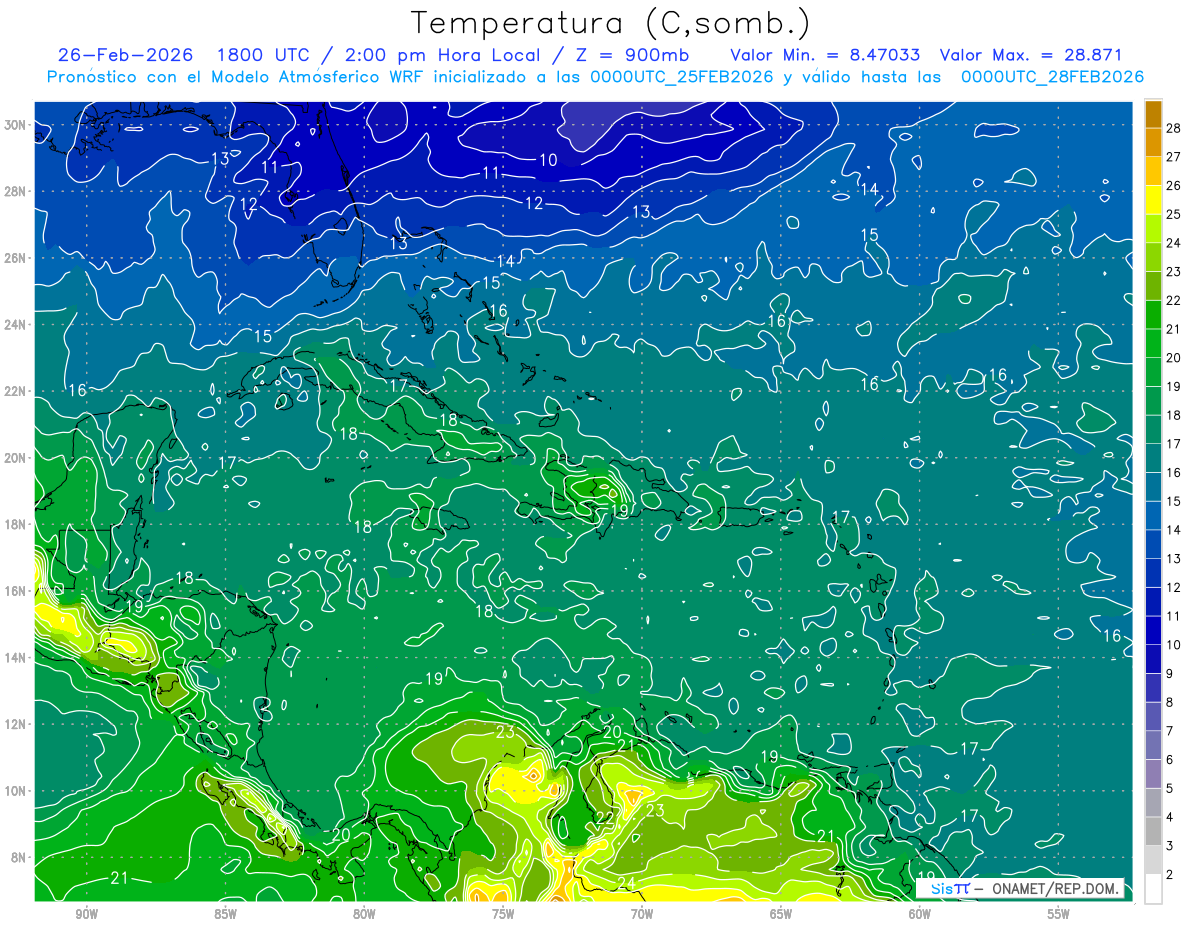Screen dimensions: 1200x927
Task: Click the '65W' longitude axis label
Action: pos(781,914)
